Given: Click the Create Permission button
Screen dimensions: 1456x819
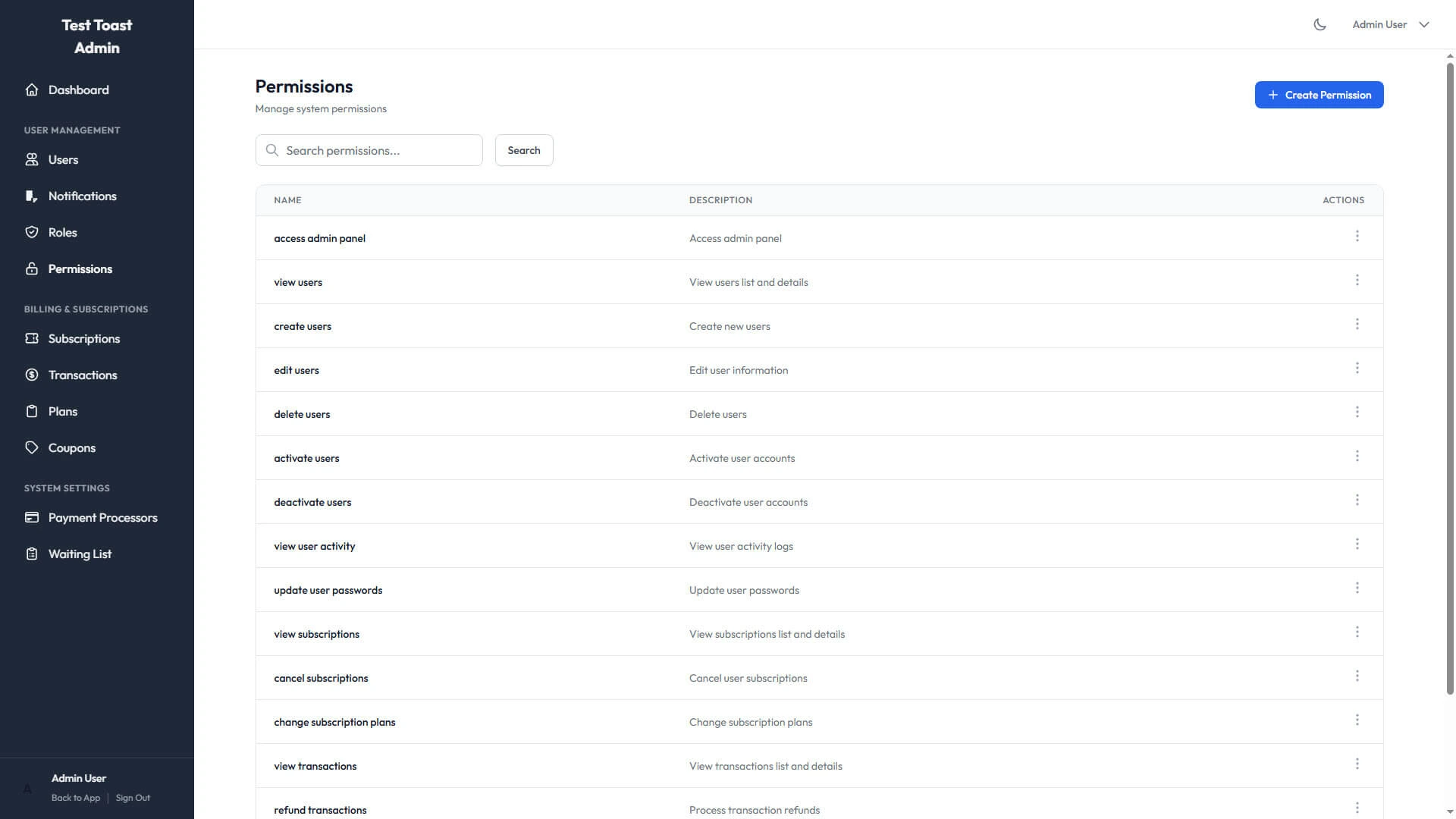Looking at the screenshot, I should (x=1319, y=95).
